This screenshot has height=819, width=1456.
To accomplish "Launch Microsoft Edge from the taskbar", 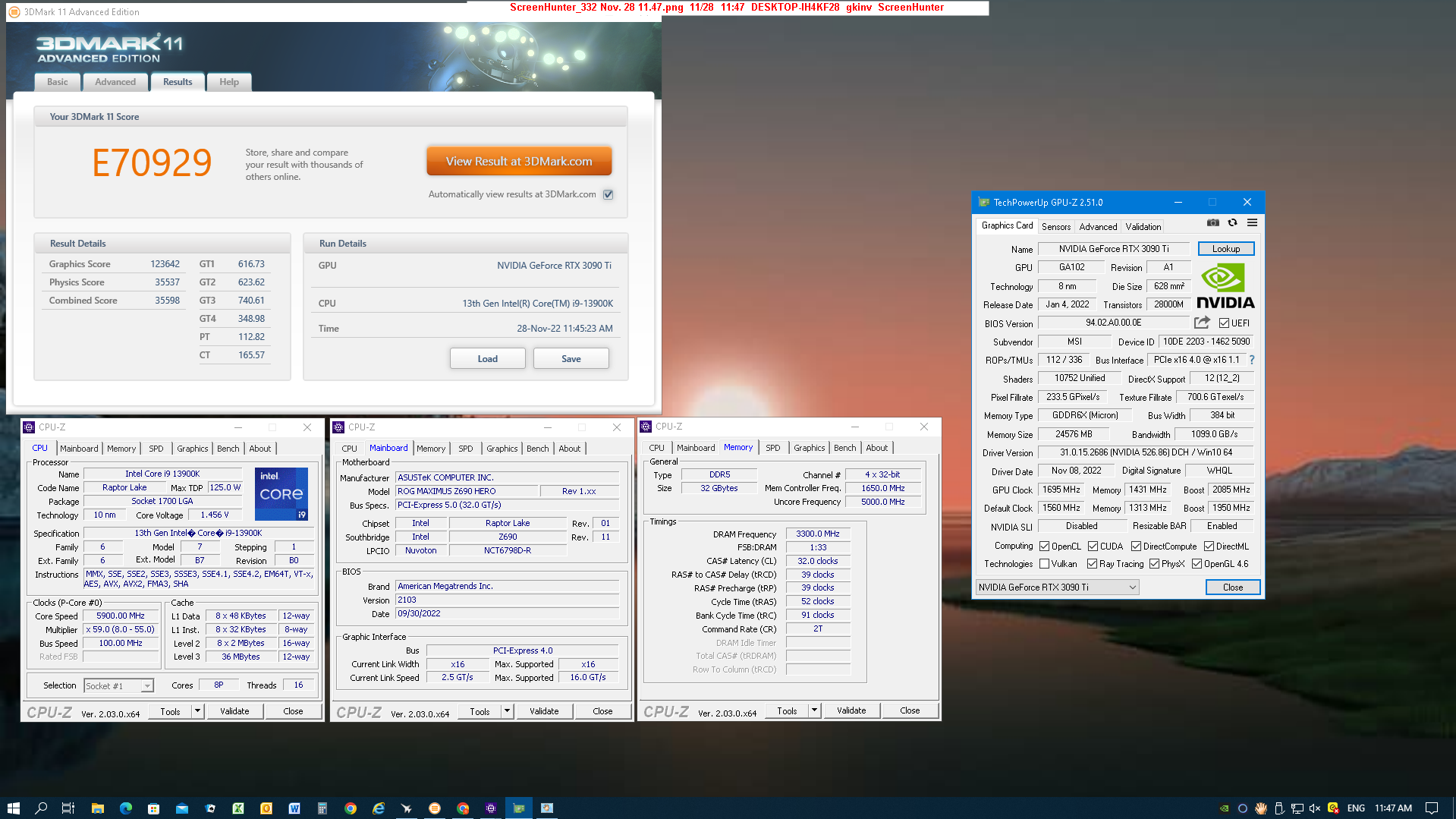I will tap(125, 808).
